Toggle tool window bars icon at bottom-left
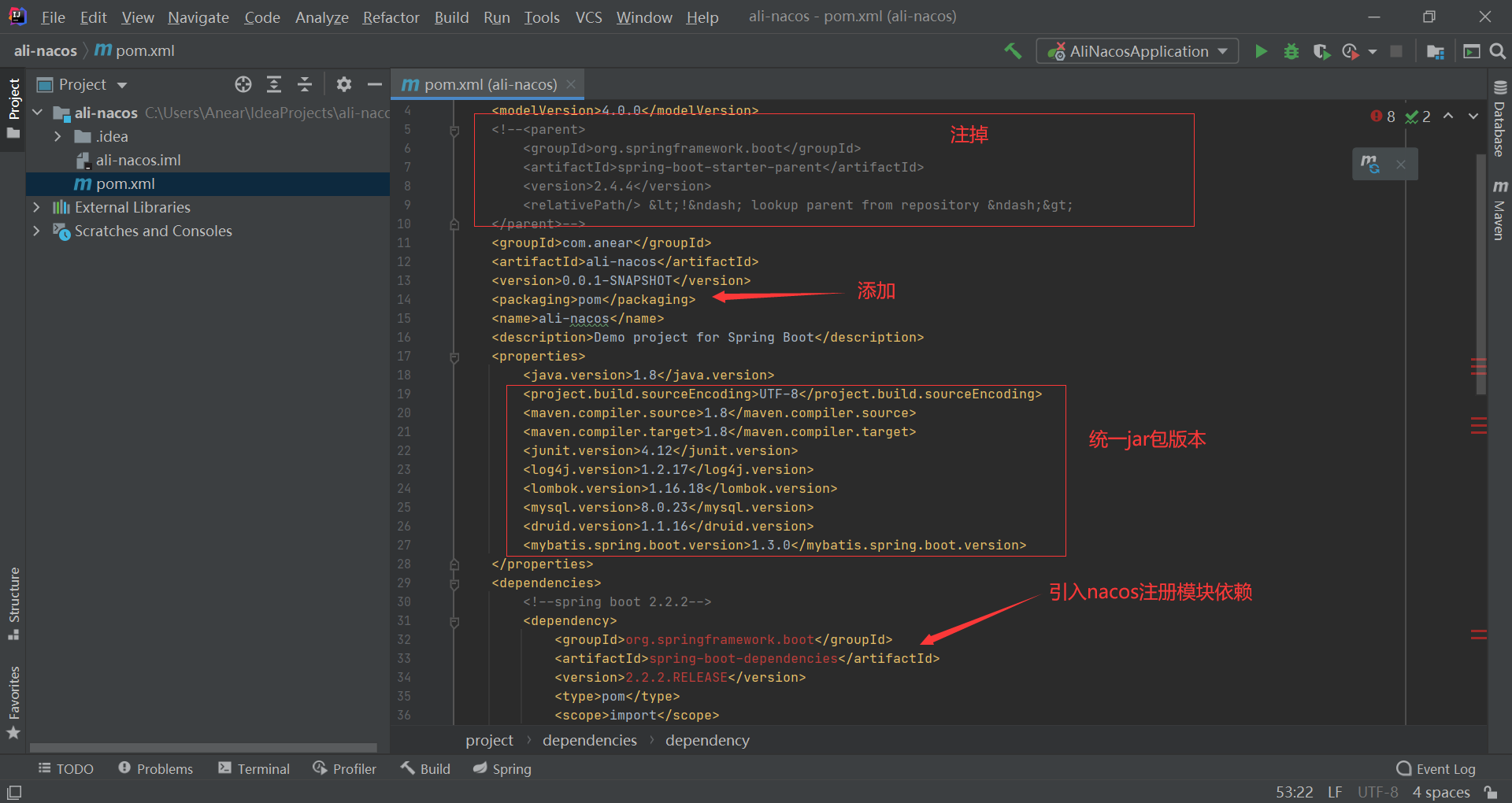The width and height of the screenshot is (1512, 803). (14, 792)
